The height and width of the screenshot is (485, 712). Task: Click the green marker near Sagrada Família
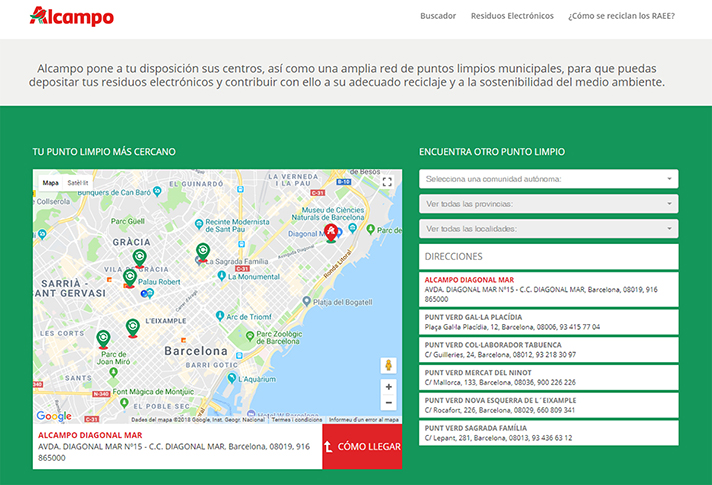203,252
